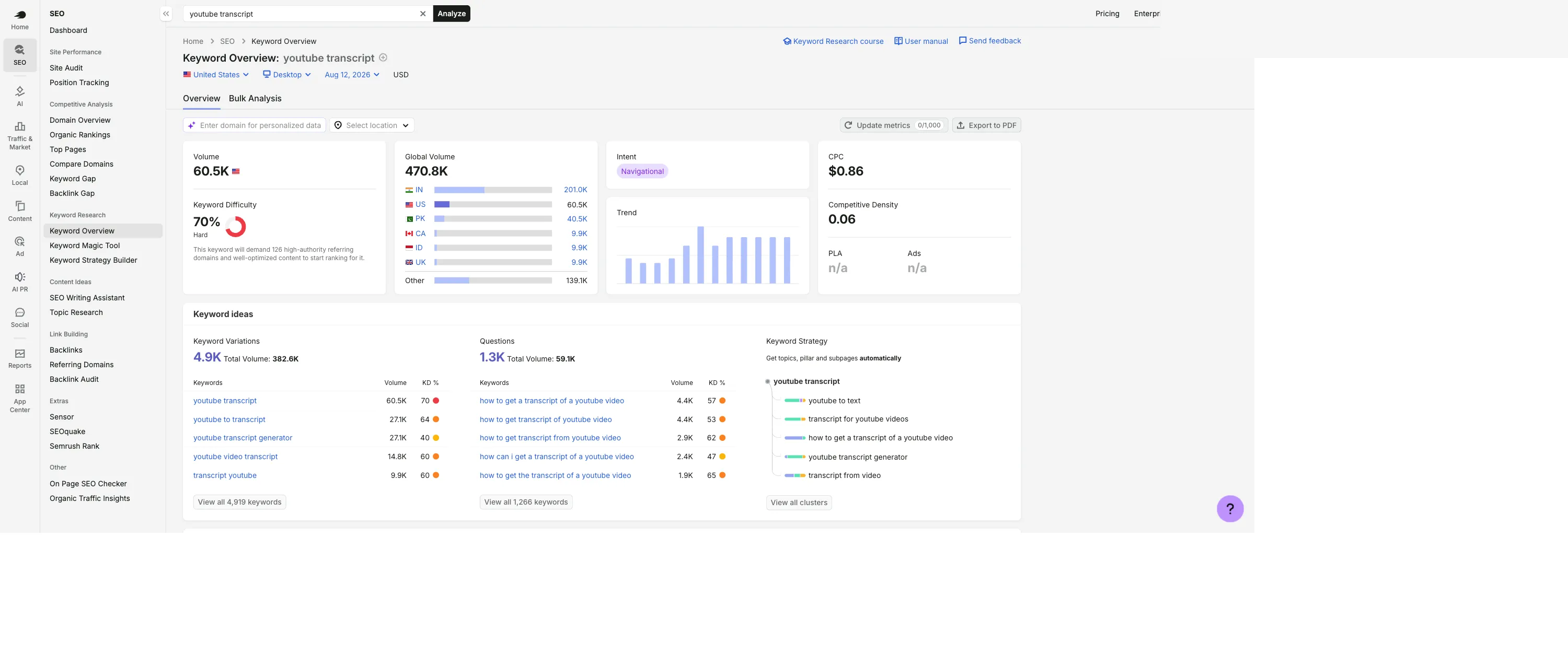This screenshot has width=1568, height=666.
Task: Open question how can i get a transcript
Action: (556, 457)
